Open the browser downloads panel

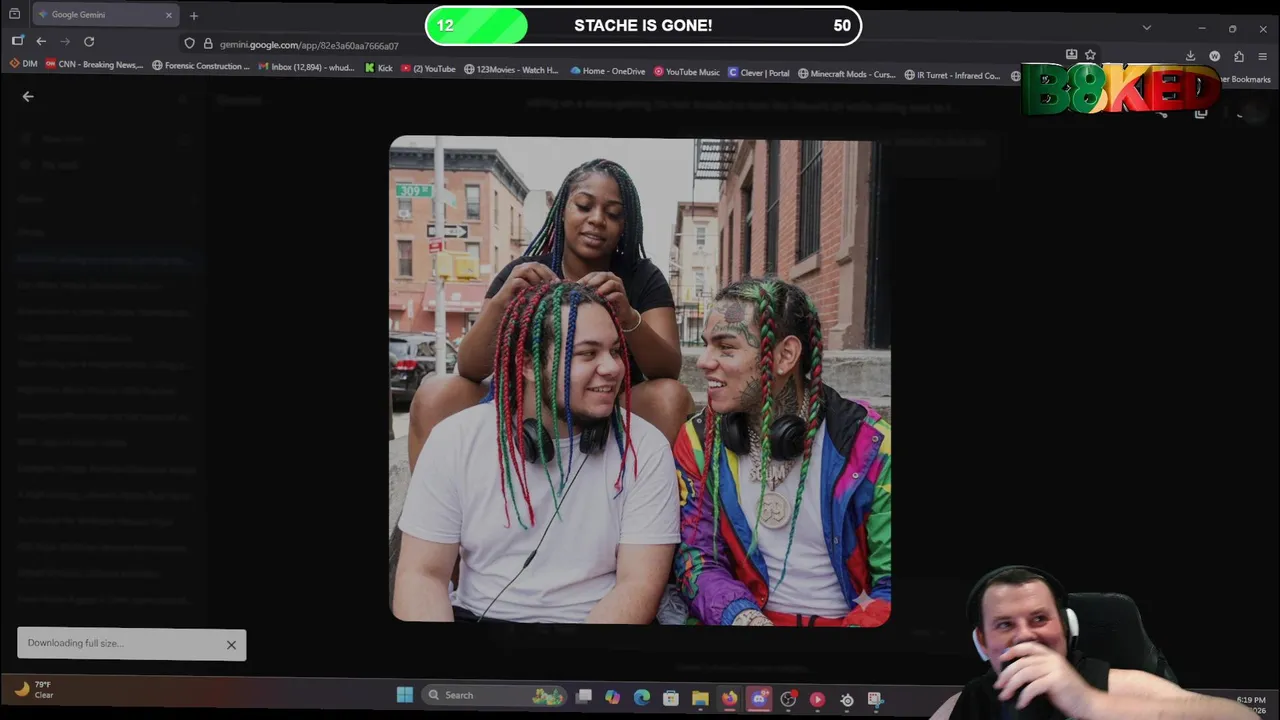click(x=1190, y=56)
